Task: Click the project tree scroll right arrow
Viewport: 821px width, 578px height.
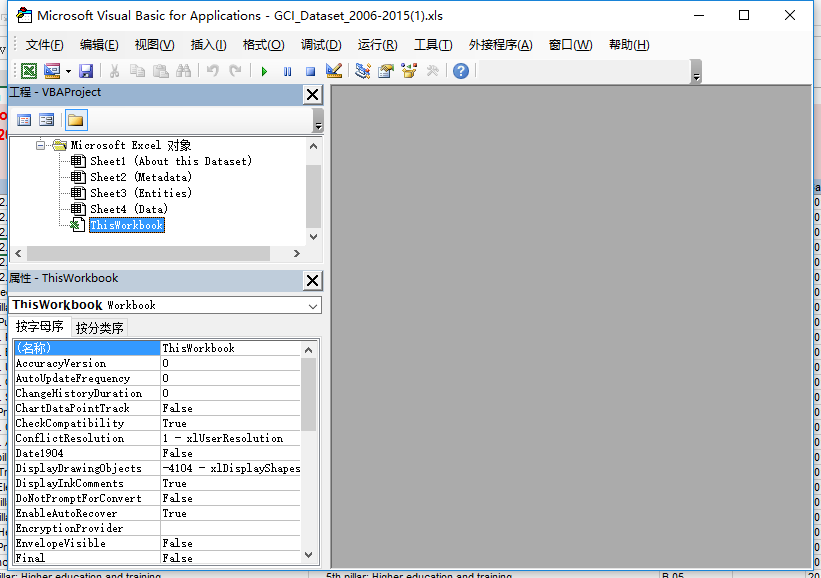Action: click(297, 253)
